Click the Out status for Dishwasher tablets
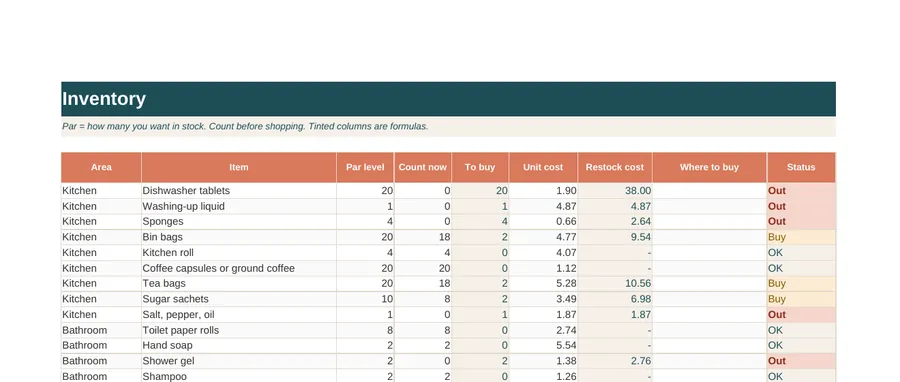900x382 pixels. coord(801,191)
